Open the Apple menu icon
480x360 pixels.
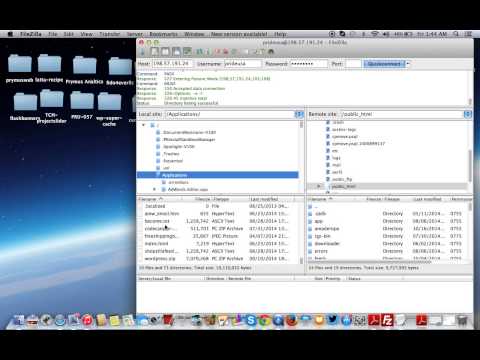[10, 34]
